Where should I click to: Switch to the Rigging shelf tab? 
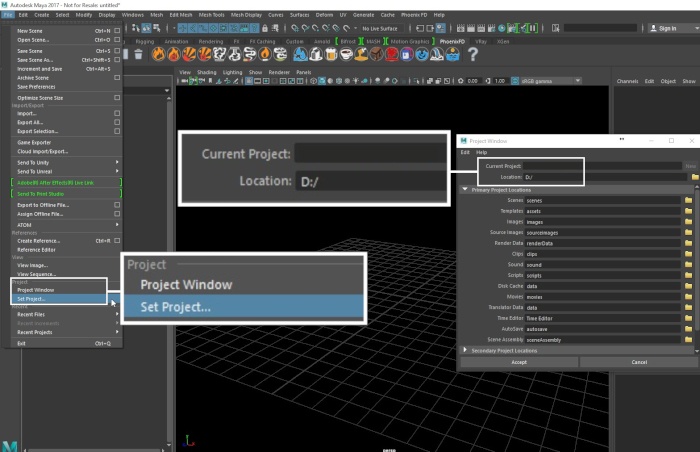tap(145, 42)
